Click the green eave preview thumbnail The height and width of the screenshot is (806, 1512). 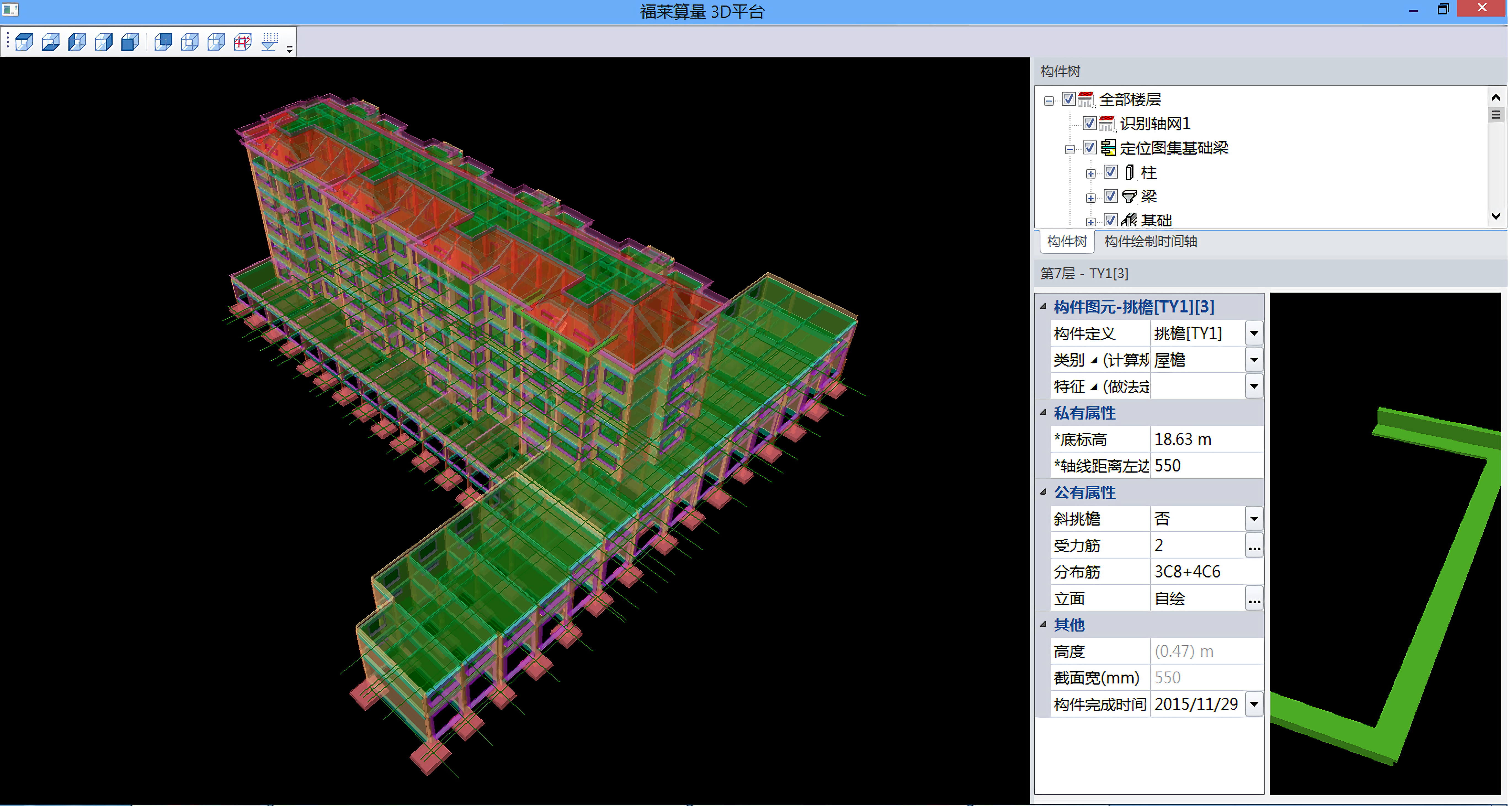1385,543
